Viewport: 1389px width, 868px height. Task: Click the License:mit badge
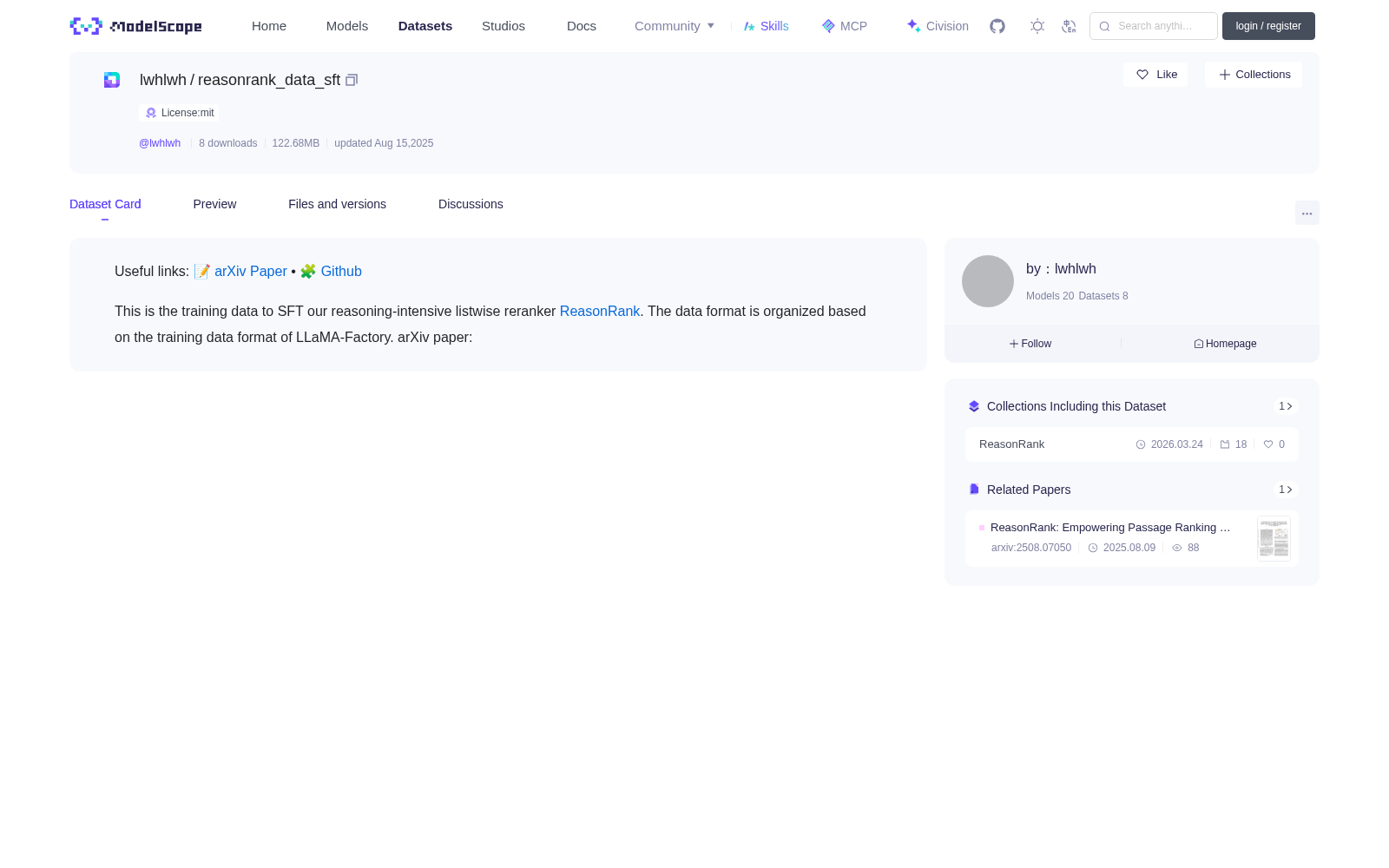pos(179,113)
